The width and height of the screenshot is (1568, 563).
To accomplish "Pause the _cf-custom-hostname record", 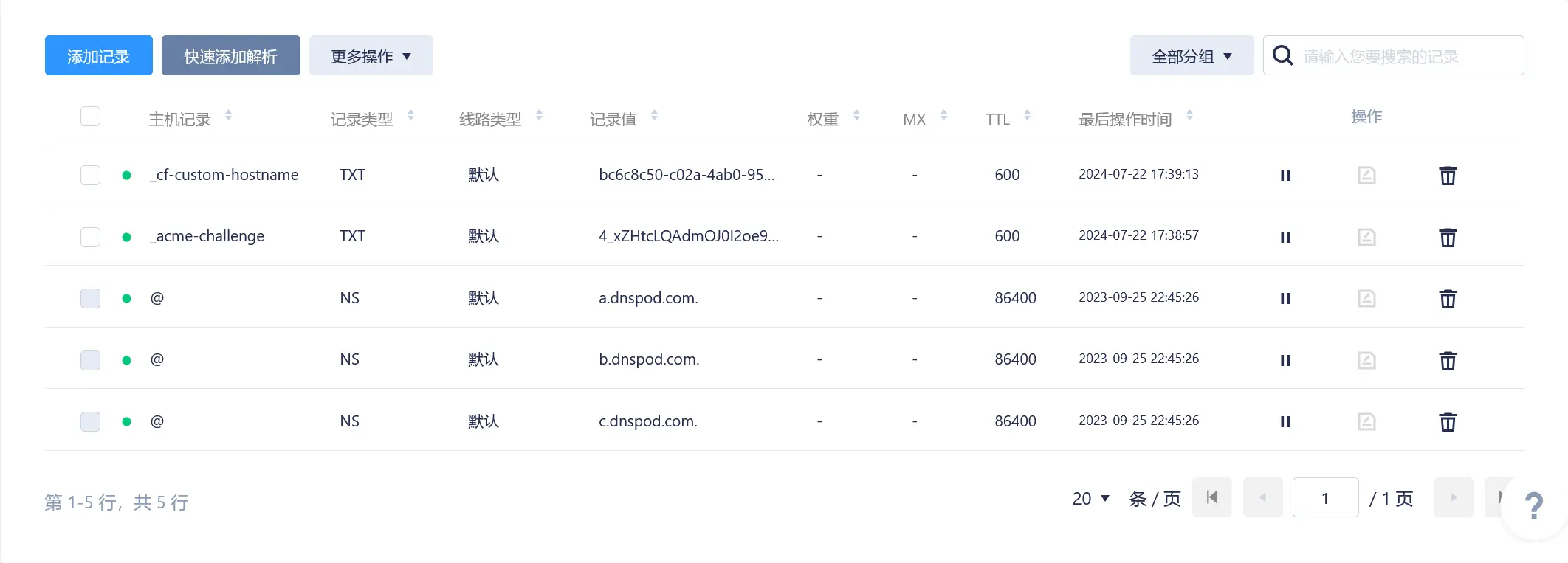I will (x=1285, y=176).
